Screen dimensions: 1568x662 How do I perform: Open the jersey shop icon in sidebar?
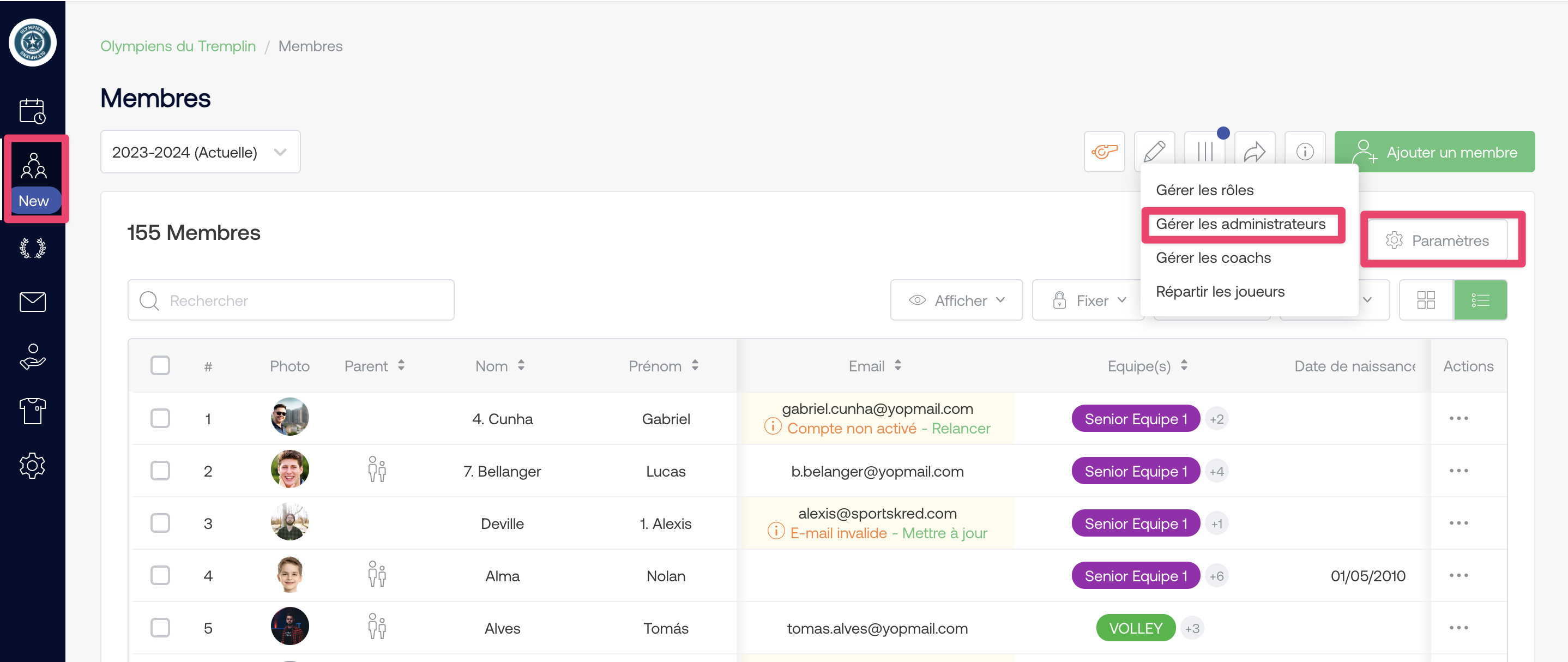tap(32, 411)
